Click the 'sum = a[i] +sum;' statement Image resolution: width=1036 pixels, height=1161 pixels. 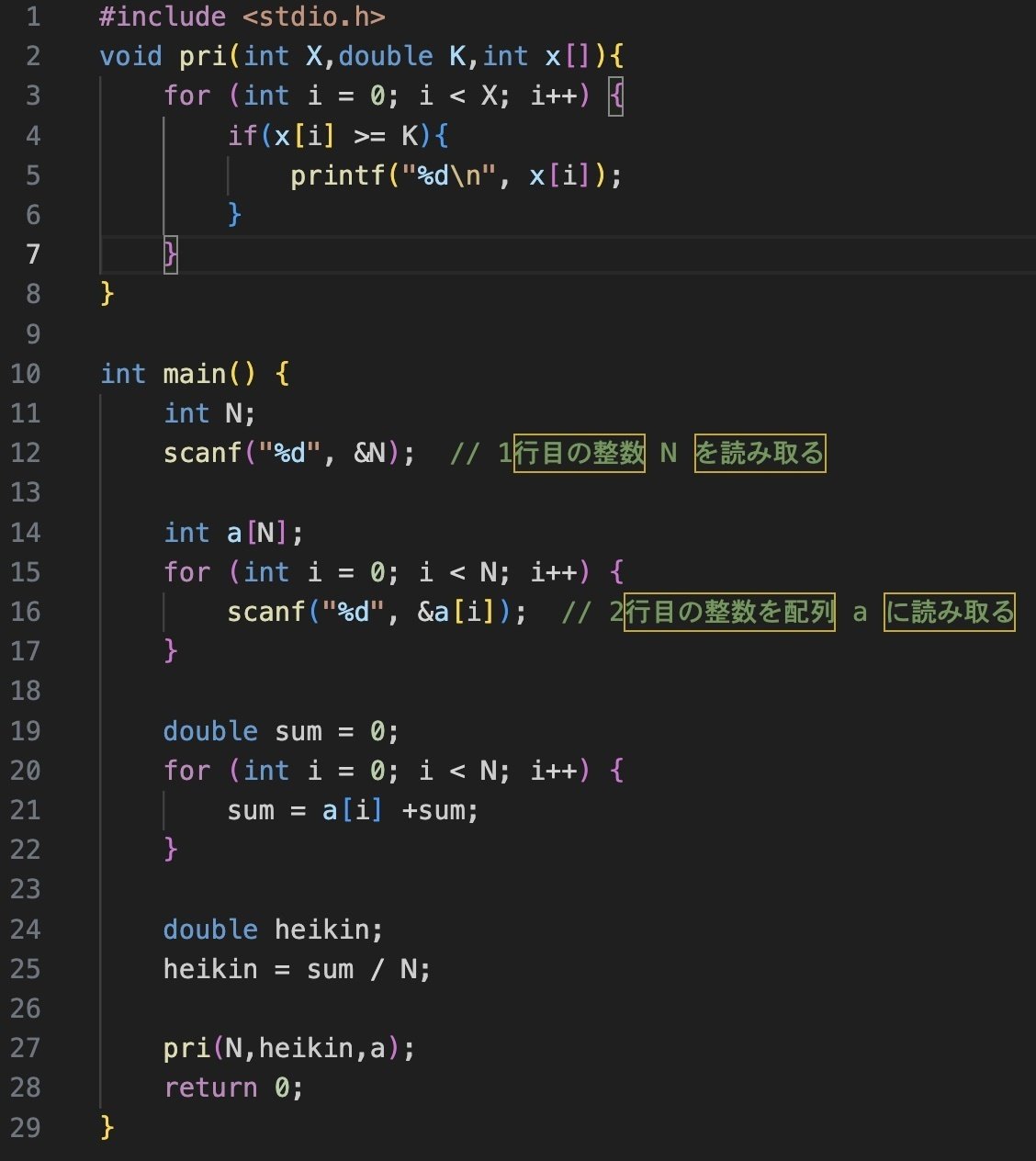pos(353,810)
